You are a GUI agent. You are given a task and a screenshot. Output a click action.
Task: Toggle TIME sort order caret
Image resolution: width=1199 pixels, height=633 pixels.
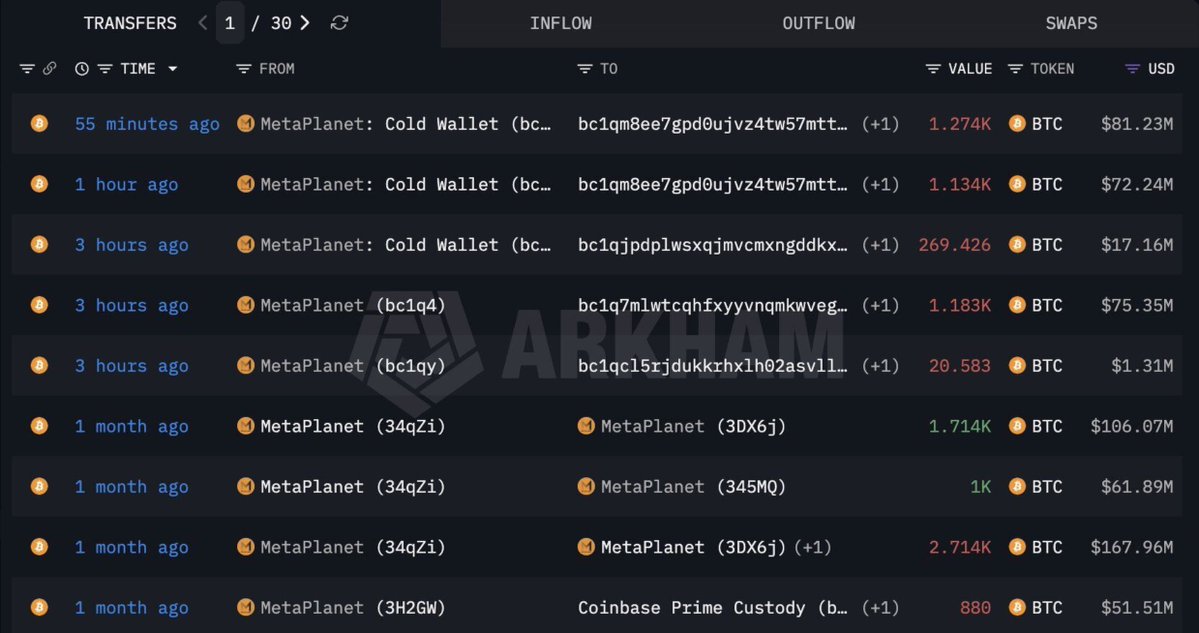point(173,69)
